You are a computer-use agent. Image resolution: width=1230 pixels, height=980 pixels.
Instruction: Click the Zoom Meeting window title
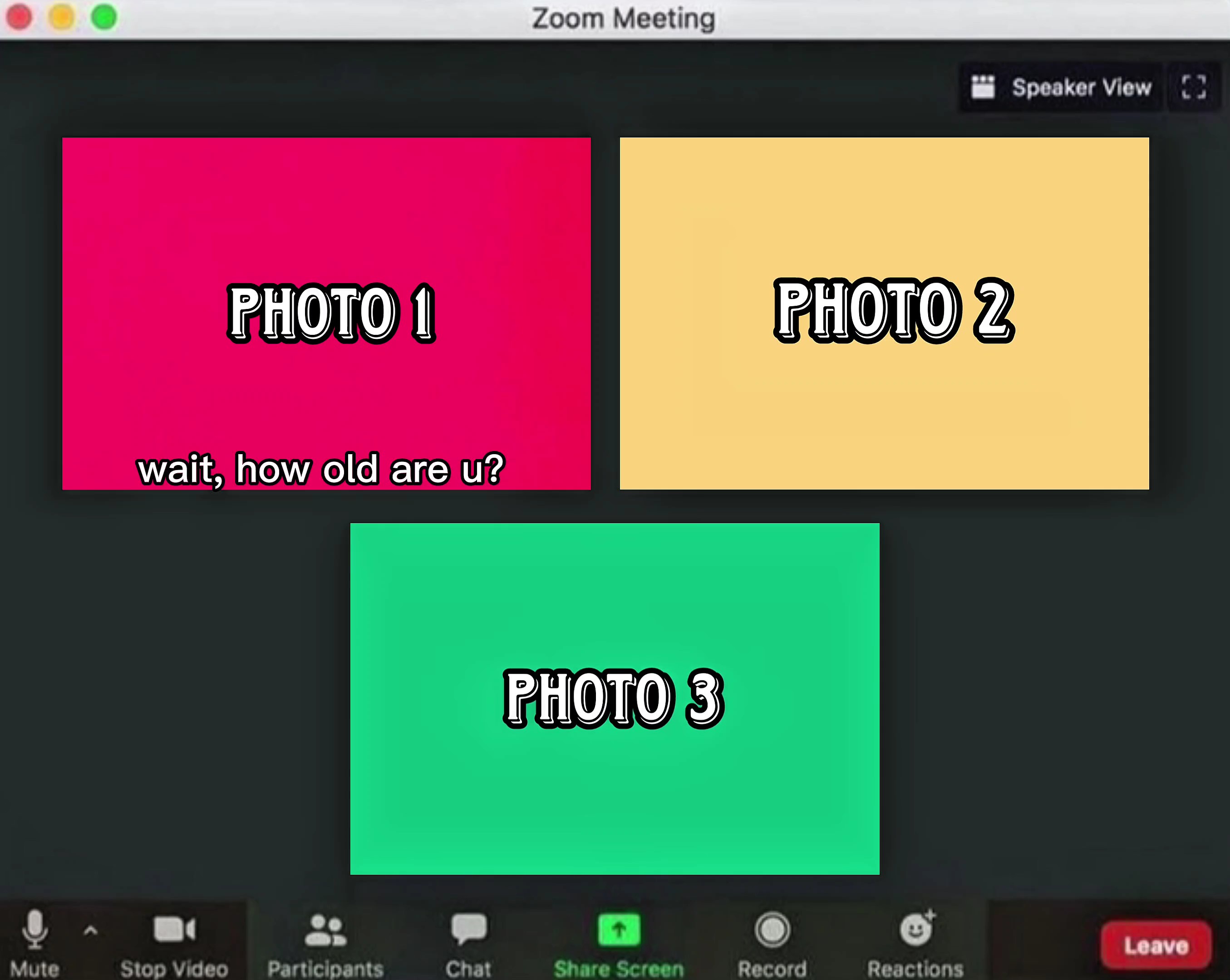pyautogui.click(x=623, y=18)
